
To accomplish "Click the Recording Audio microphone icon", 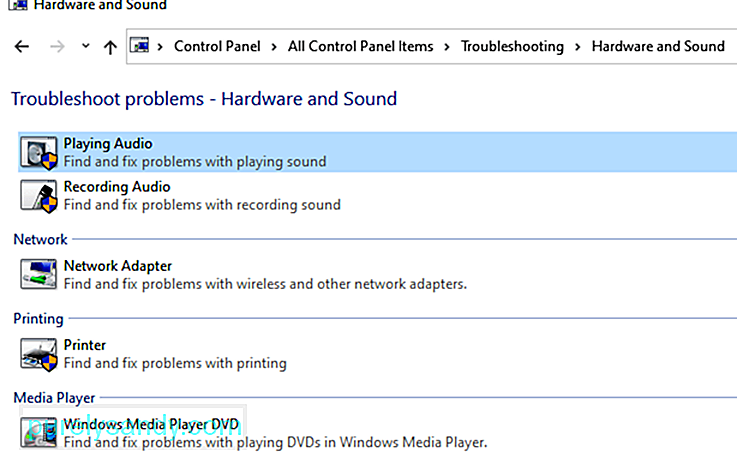I will click(x=39, y=196).
